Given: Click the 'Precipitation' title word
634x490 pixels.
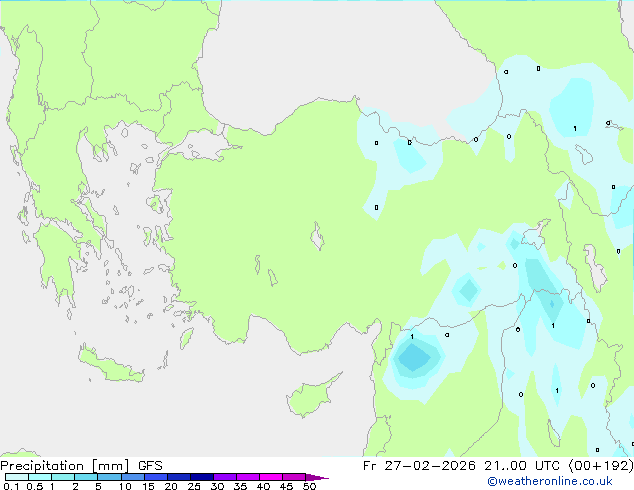Looking at the screenshot, I should (x=42, y=466).
